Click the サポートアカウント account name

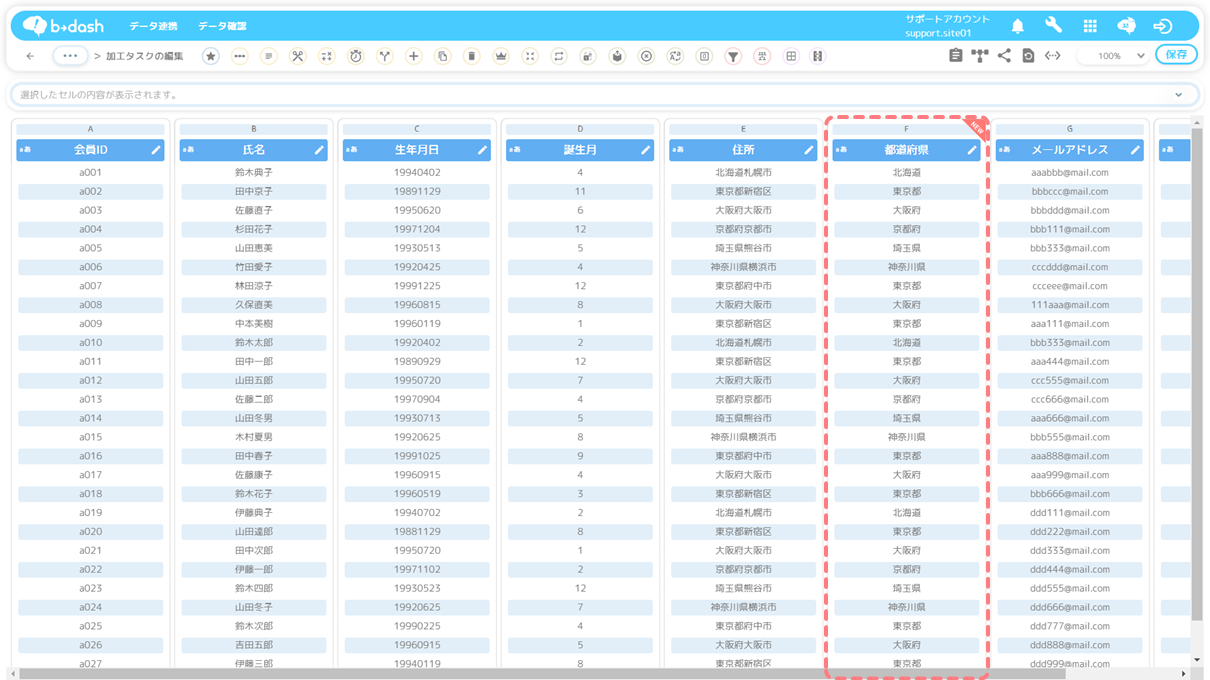coord(948,19)
